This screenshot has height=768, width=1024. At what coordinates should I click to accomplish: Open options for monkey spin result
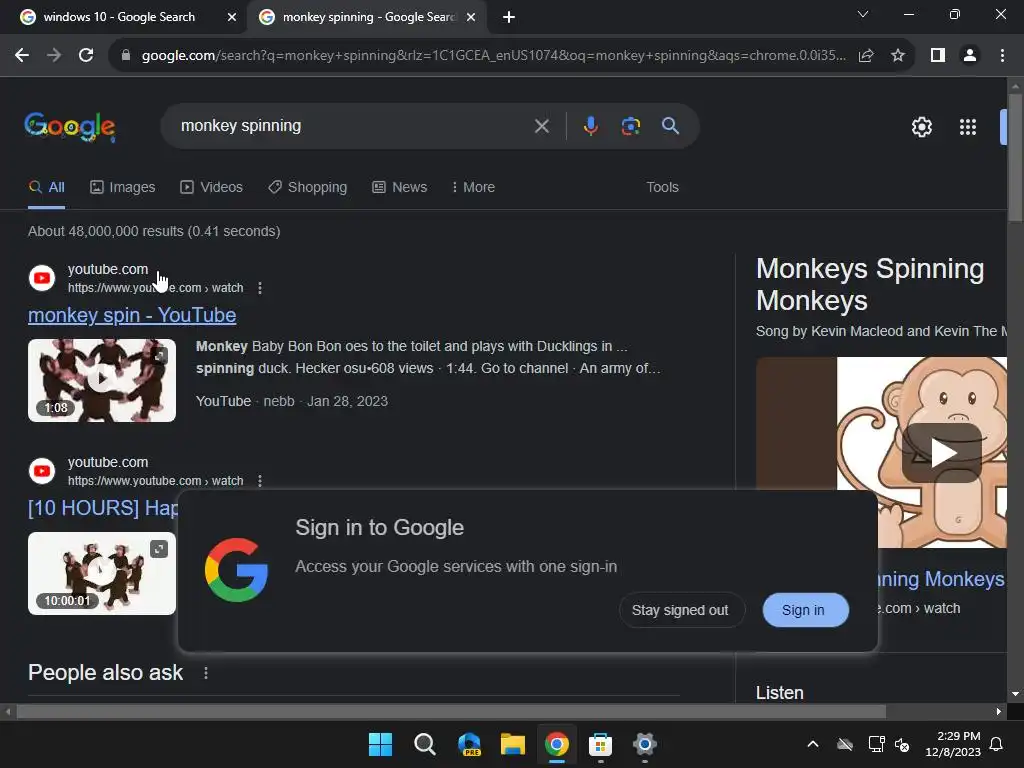(260, 288)
